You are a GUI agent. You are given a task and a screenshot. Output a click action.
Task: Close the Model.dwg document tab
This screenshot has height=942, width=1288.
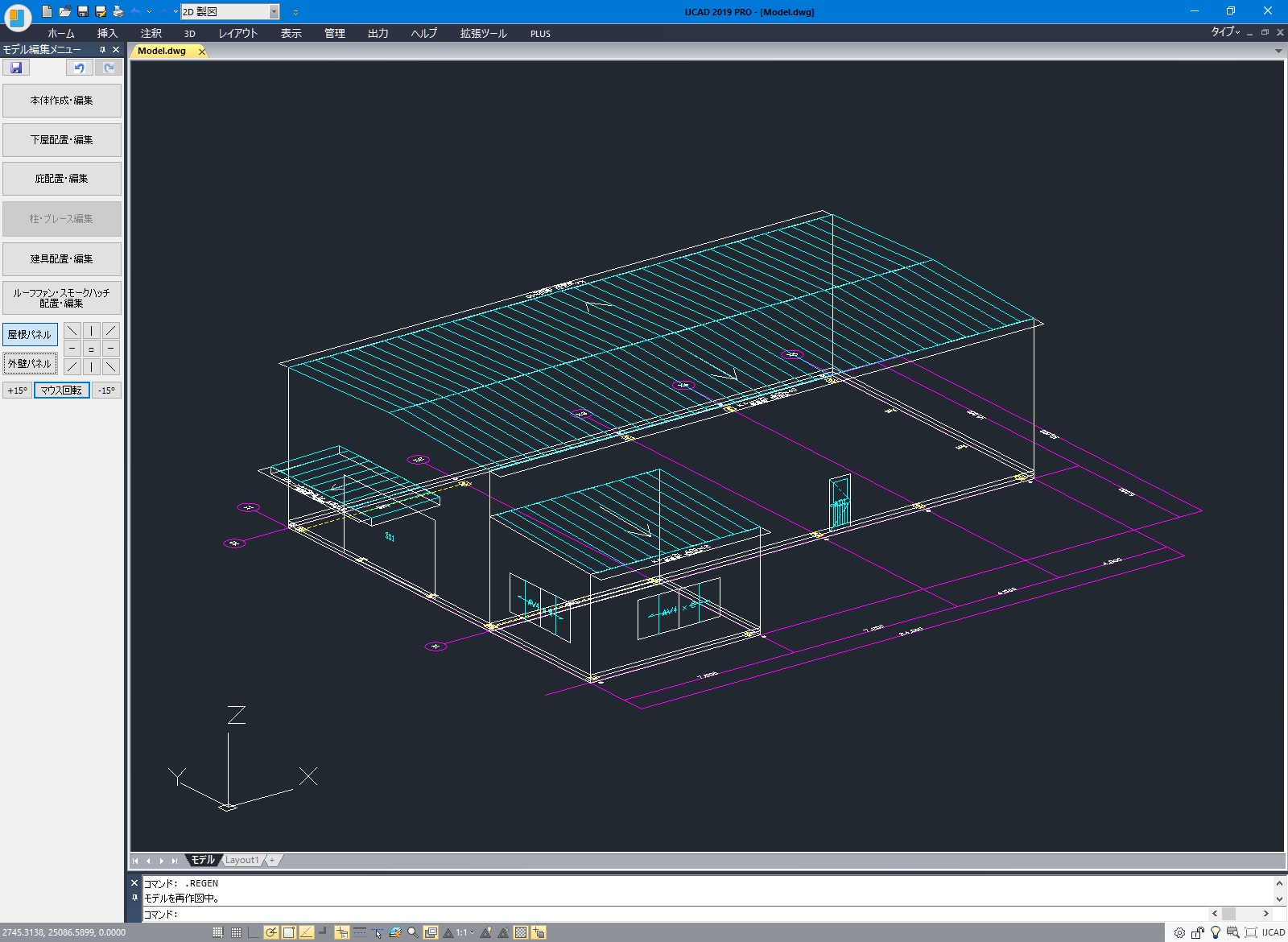201,51
